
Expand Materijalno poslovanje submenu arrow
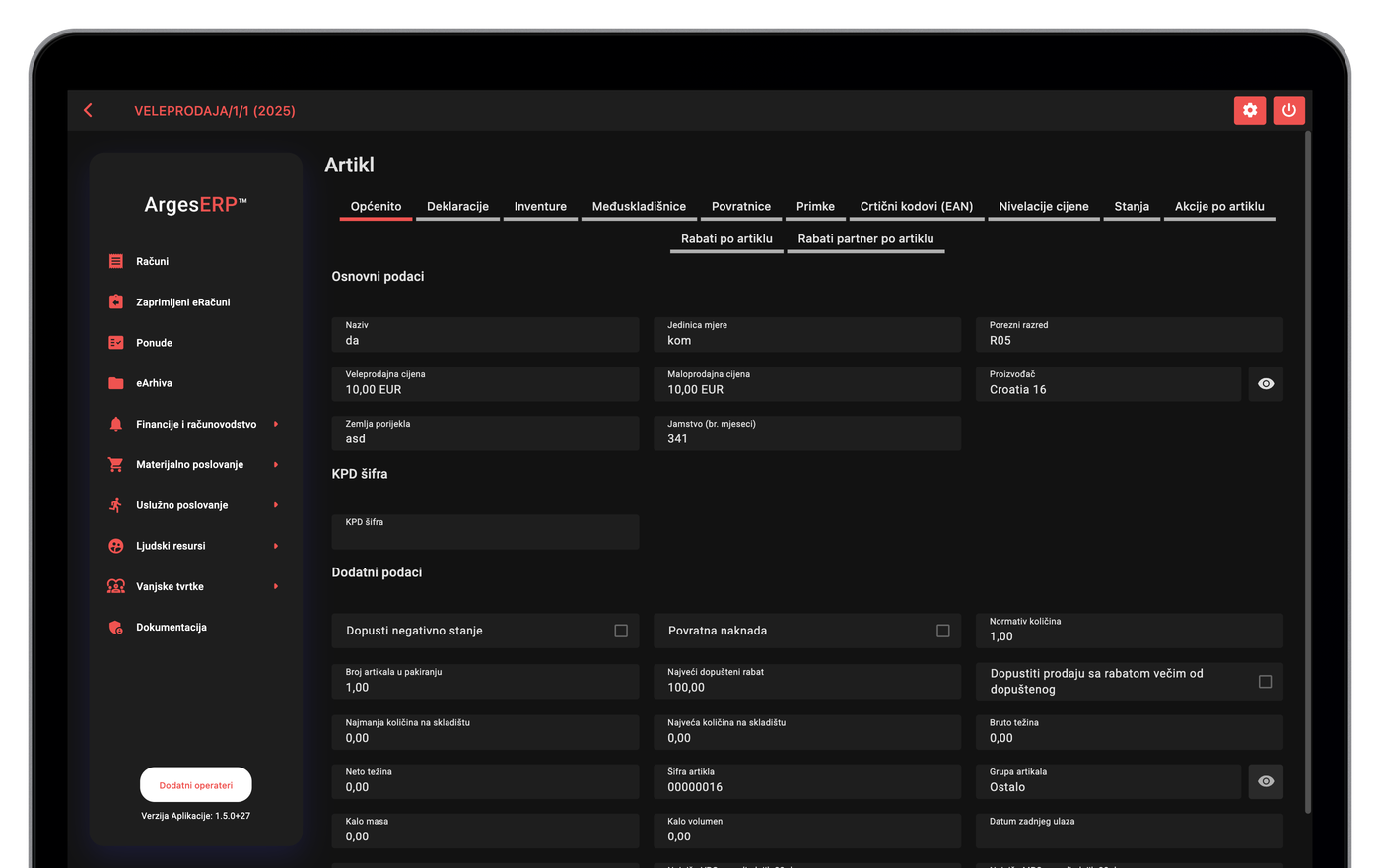[276, 464]
